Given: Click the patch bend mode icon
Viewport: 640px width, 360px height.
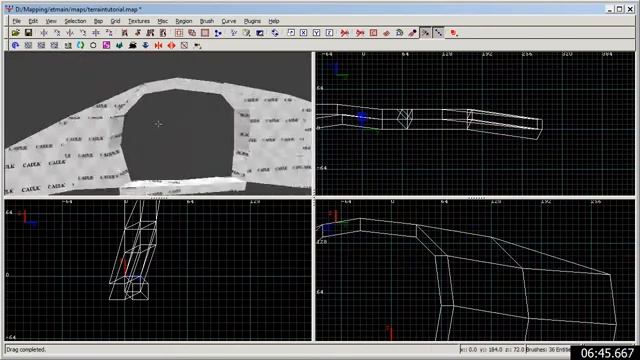Looking at the screenshot, I should [x=386, y=33].
